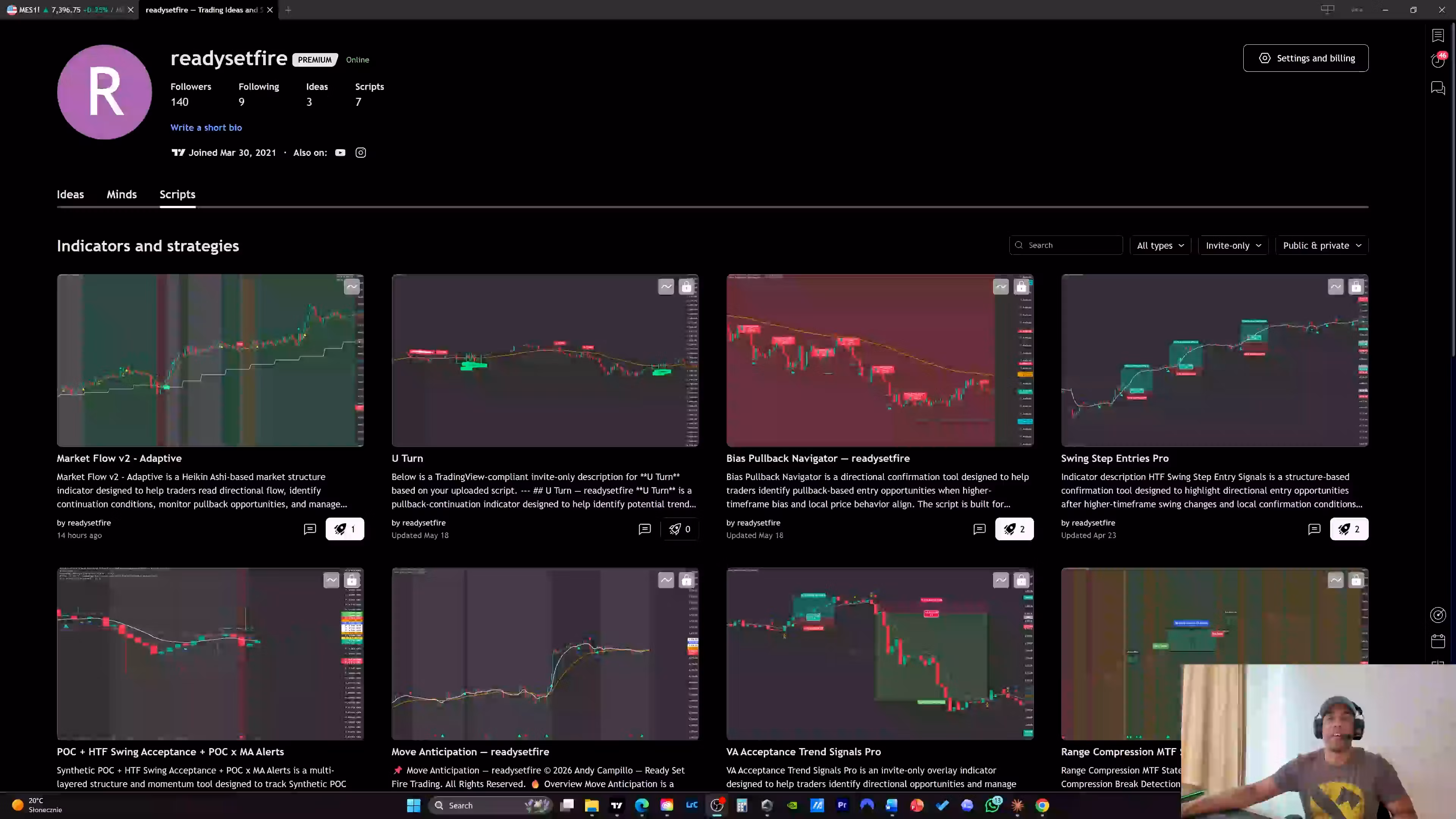1456x819 pixels.
Task: Open File Explorer from the taskbar
Action: [x=592, y=805]
